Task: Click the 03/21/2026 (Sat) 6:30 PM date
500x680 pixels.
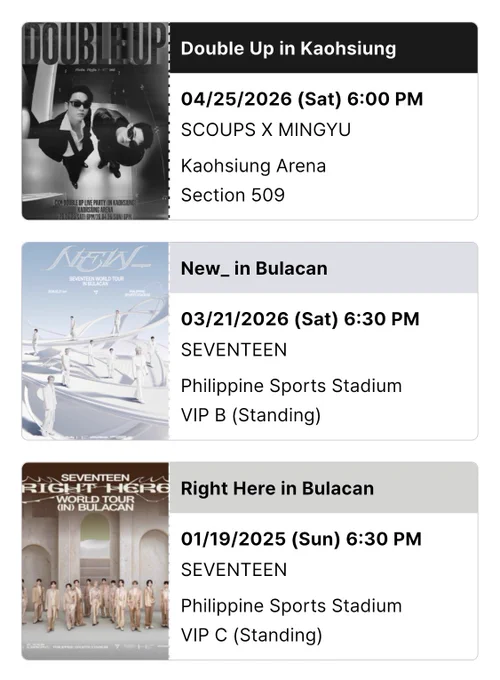Action: [x=300, y=319]
